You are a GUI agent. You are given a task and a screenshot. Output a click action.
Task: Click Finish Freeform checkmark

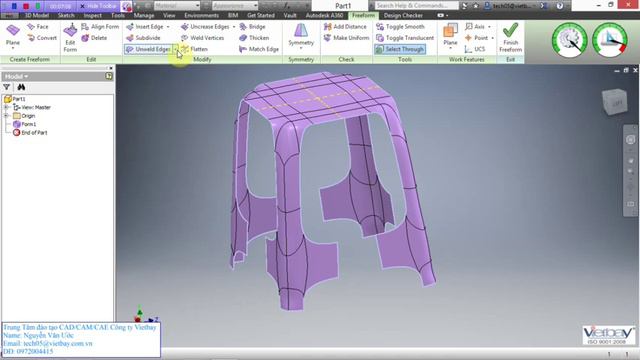click(x=510, y=38)
